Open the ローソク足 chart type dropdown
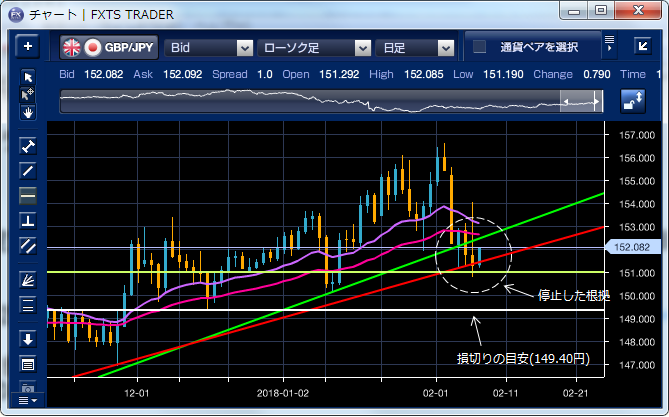The height and width of the screenshot is (417, 669). point(314,48)
